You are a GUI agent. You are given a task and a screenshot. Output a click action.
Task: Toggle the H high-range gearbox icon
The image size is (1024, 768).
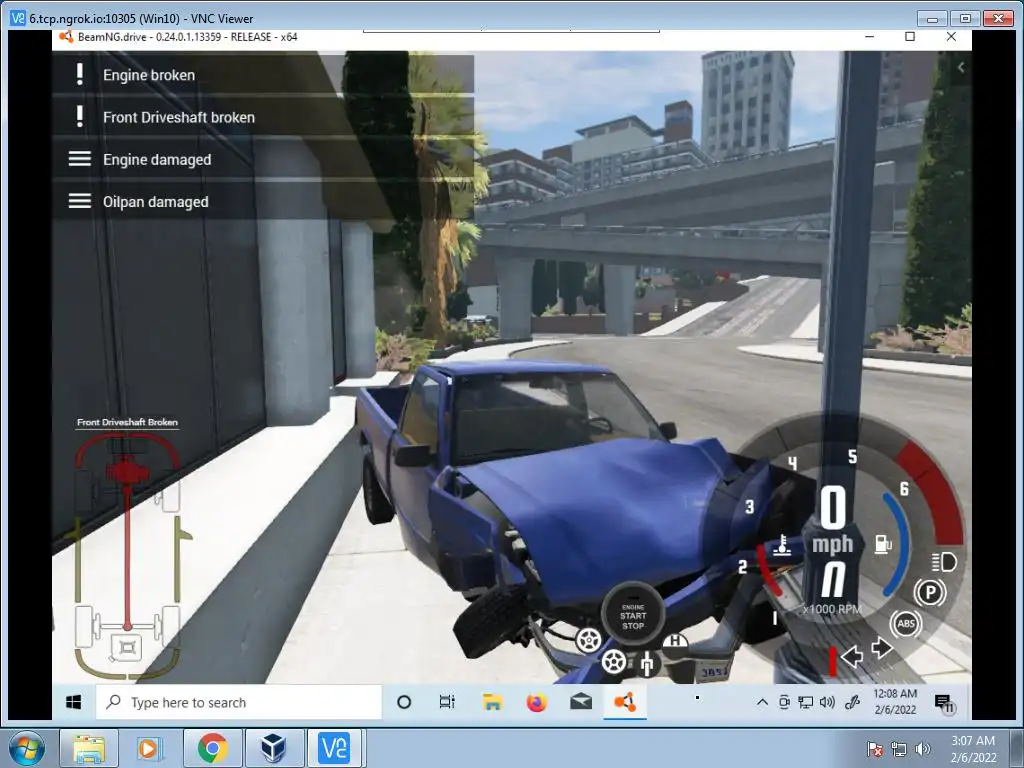tap(675, 641)
